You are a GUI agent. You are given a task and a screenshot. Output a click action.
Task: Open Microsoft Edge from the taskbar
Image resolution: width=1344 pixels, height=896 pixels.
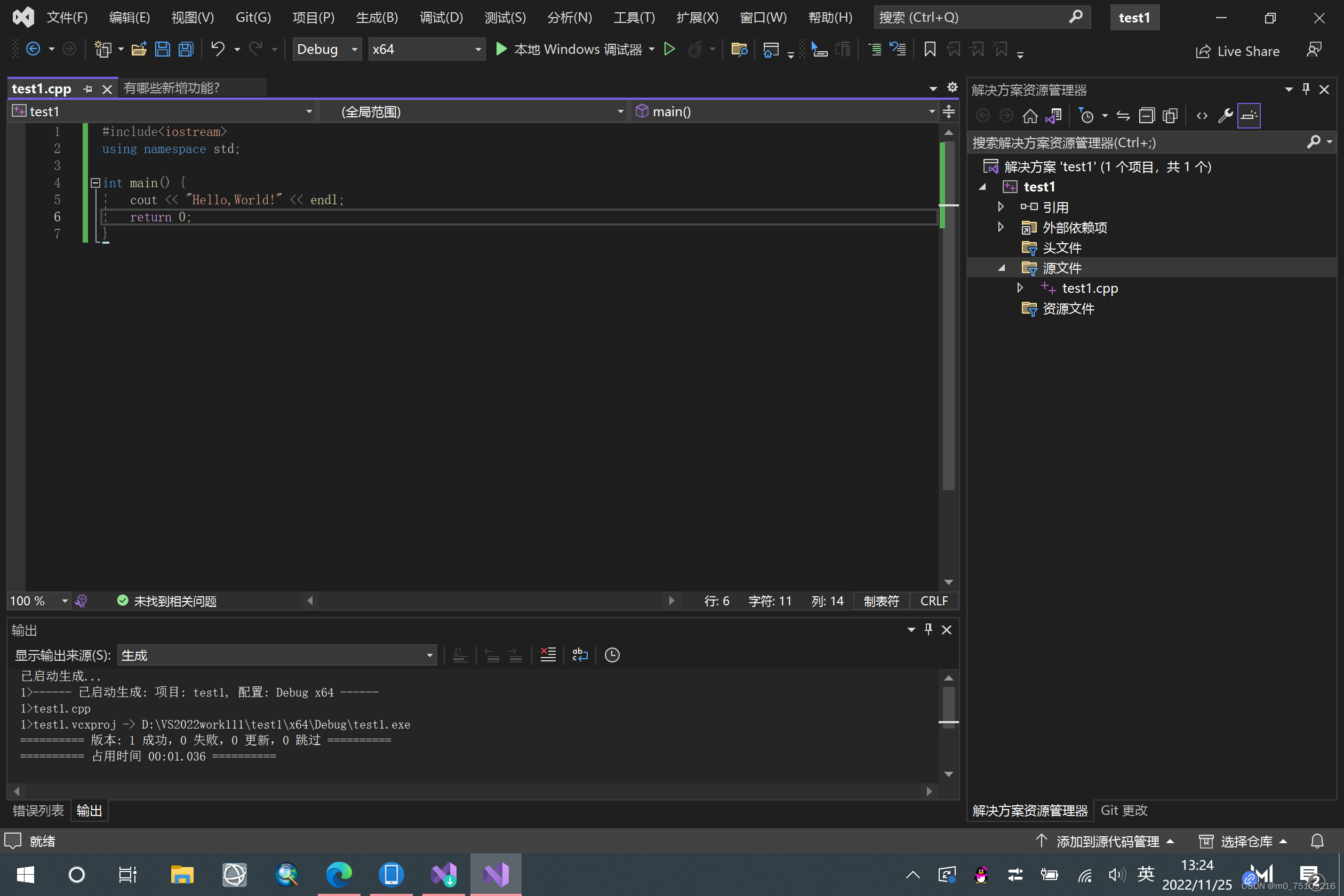339,874
